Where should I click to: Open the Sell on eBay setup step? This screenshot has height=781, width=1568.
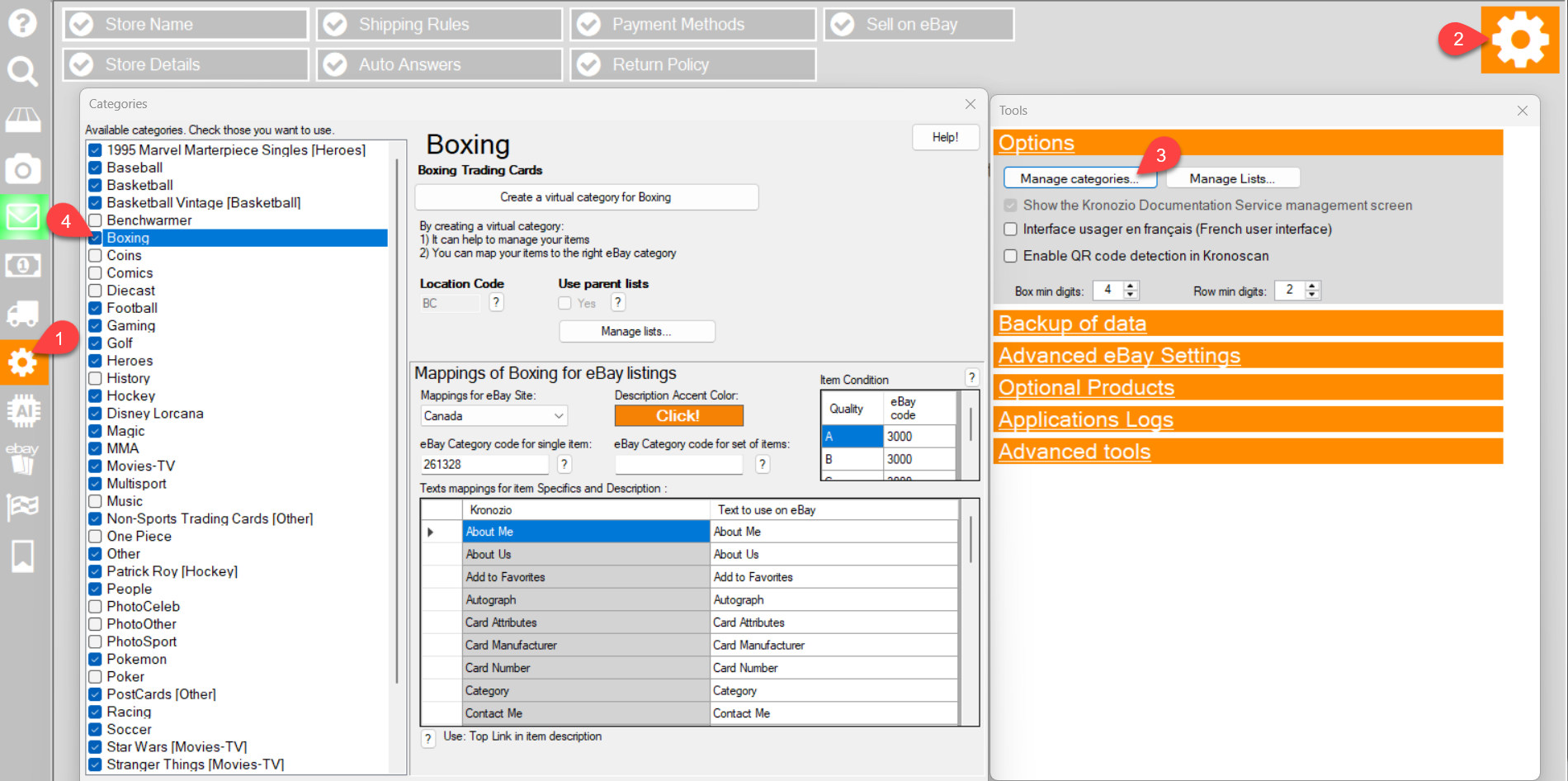(919, 24)
